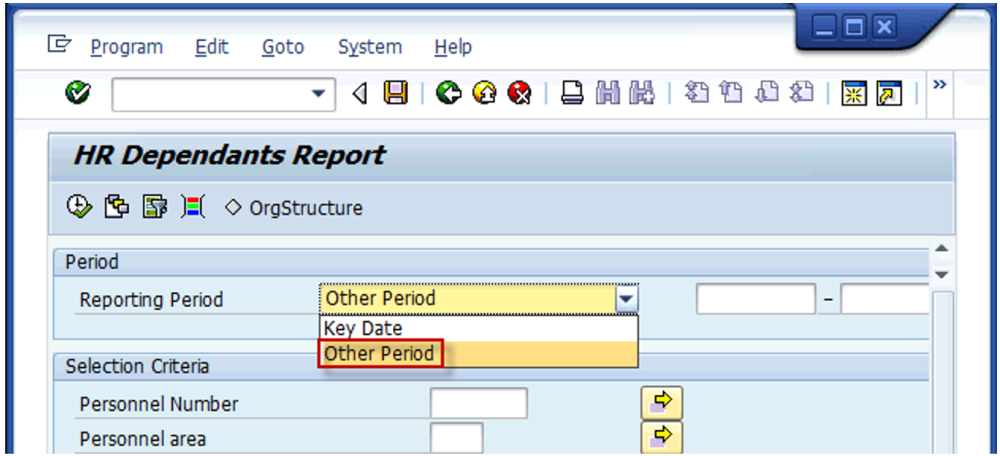Click the Personnel area input field
Image resolution: width=1000 pixels, height=456 pixels.
tap(456, 438)
